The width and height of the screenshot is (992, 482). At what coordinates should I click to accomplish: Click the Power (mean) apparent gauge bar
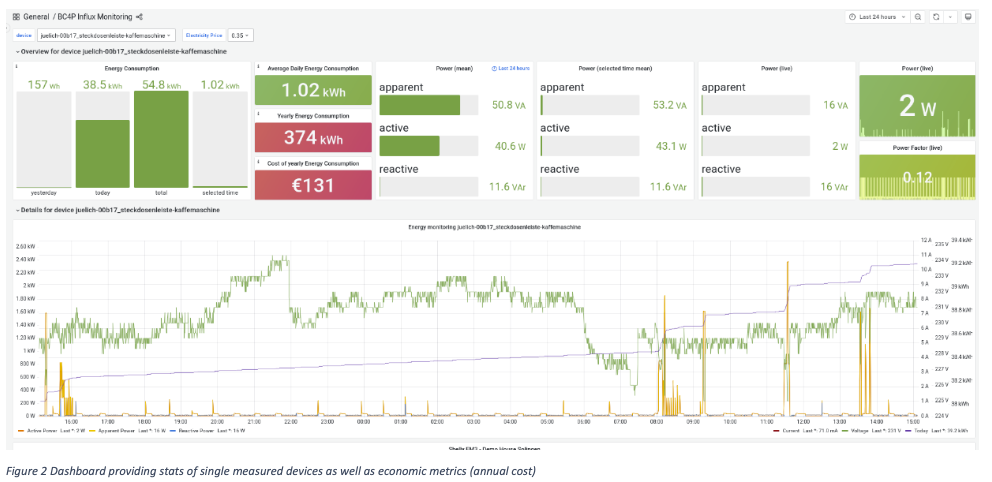[428, 106]
